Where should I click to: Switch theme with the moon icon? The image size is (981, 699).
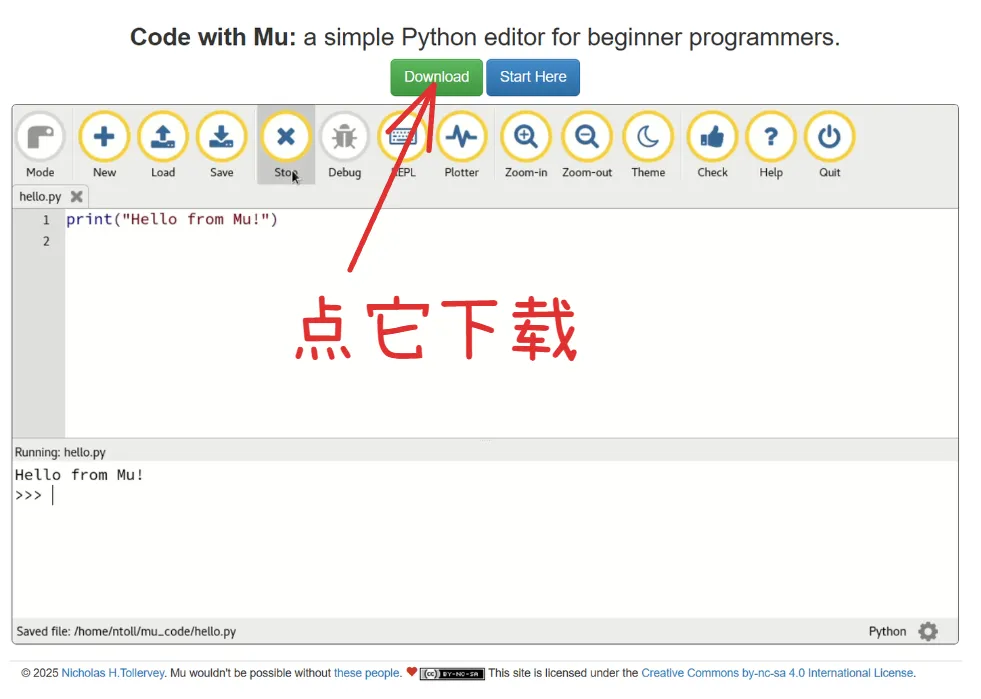[648, 137]
